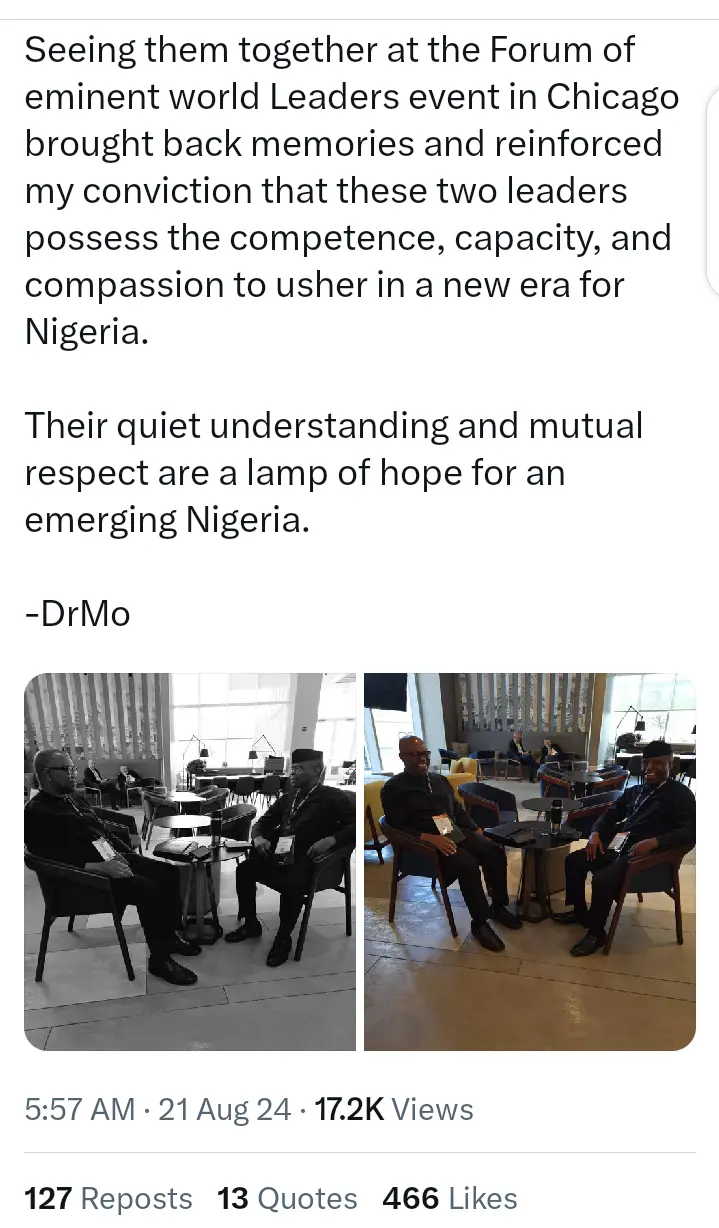Open the black-and-white photo on the left

coord(190,862)
